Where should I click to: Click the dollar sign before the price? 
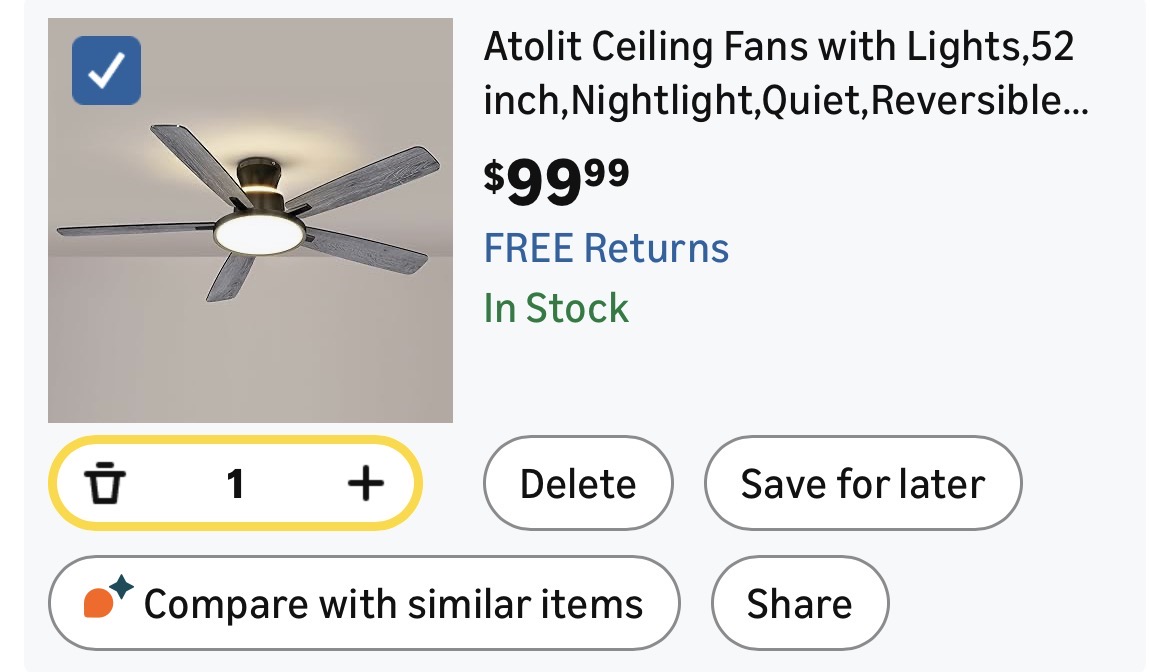coord(494,177)
